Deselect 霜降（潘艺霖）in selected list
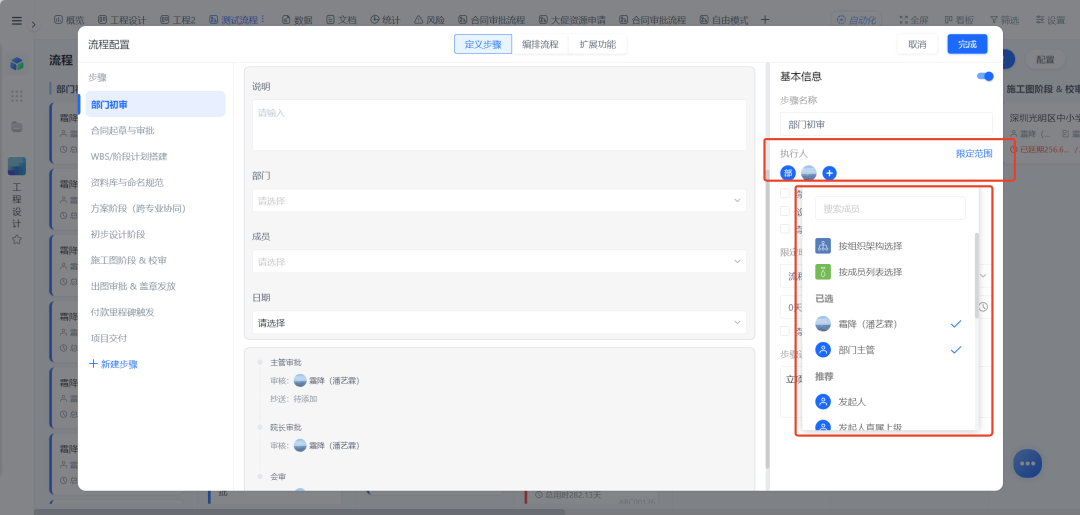This screenshot has width=1080, height=515. click(955, 324)
